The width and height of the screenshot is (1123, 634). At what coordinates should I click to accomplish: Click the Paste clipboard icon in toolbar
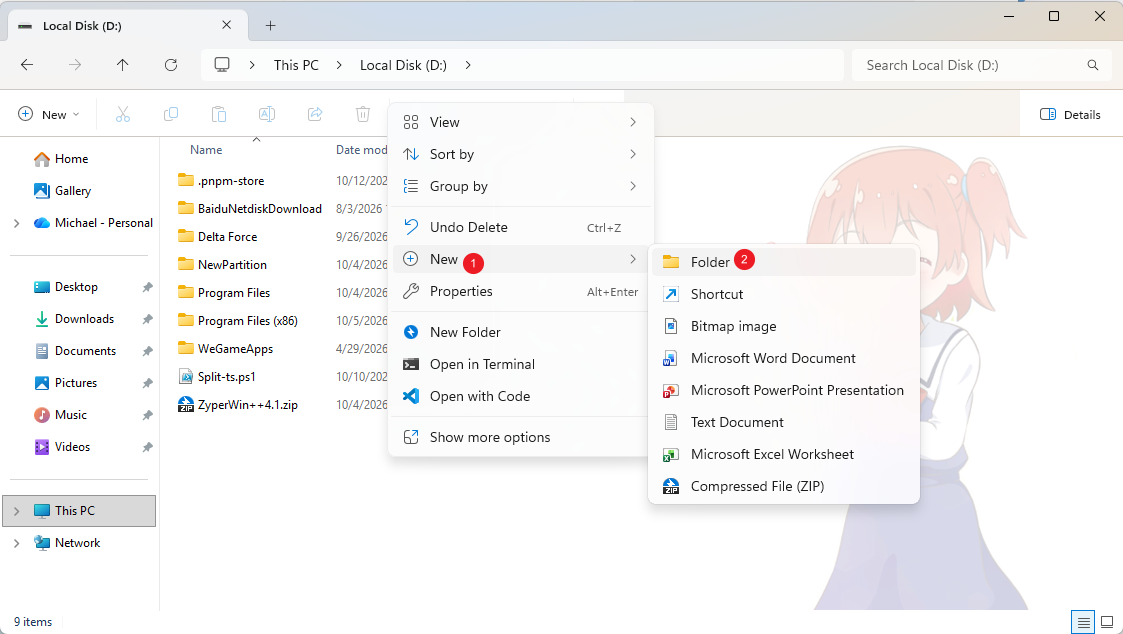(218, 115)
